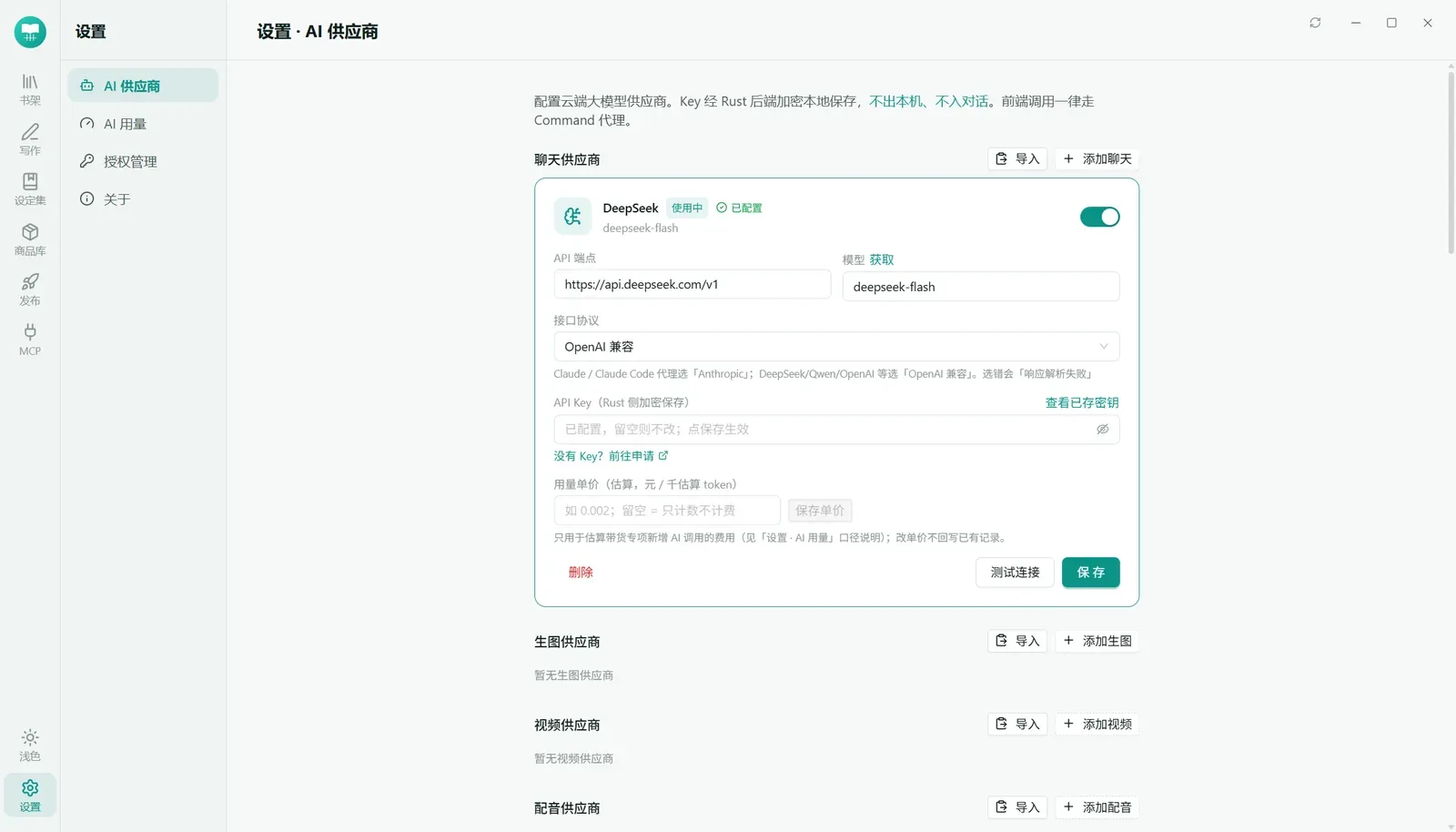Click the 添加配音 button

coord(1097,807)
